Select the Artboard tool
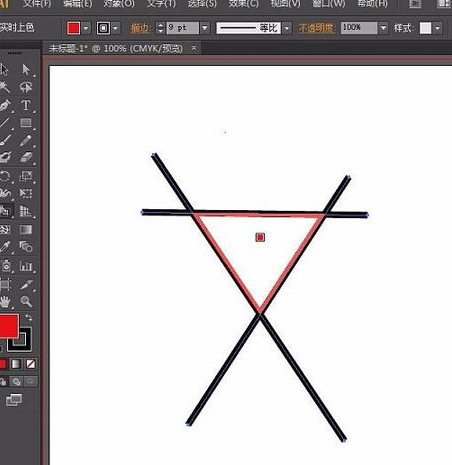The image size is (452, 465). pyautogui.click(x=4, y=284)
